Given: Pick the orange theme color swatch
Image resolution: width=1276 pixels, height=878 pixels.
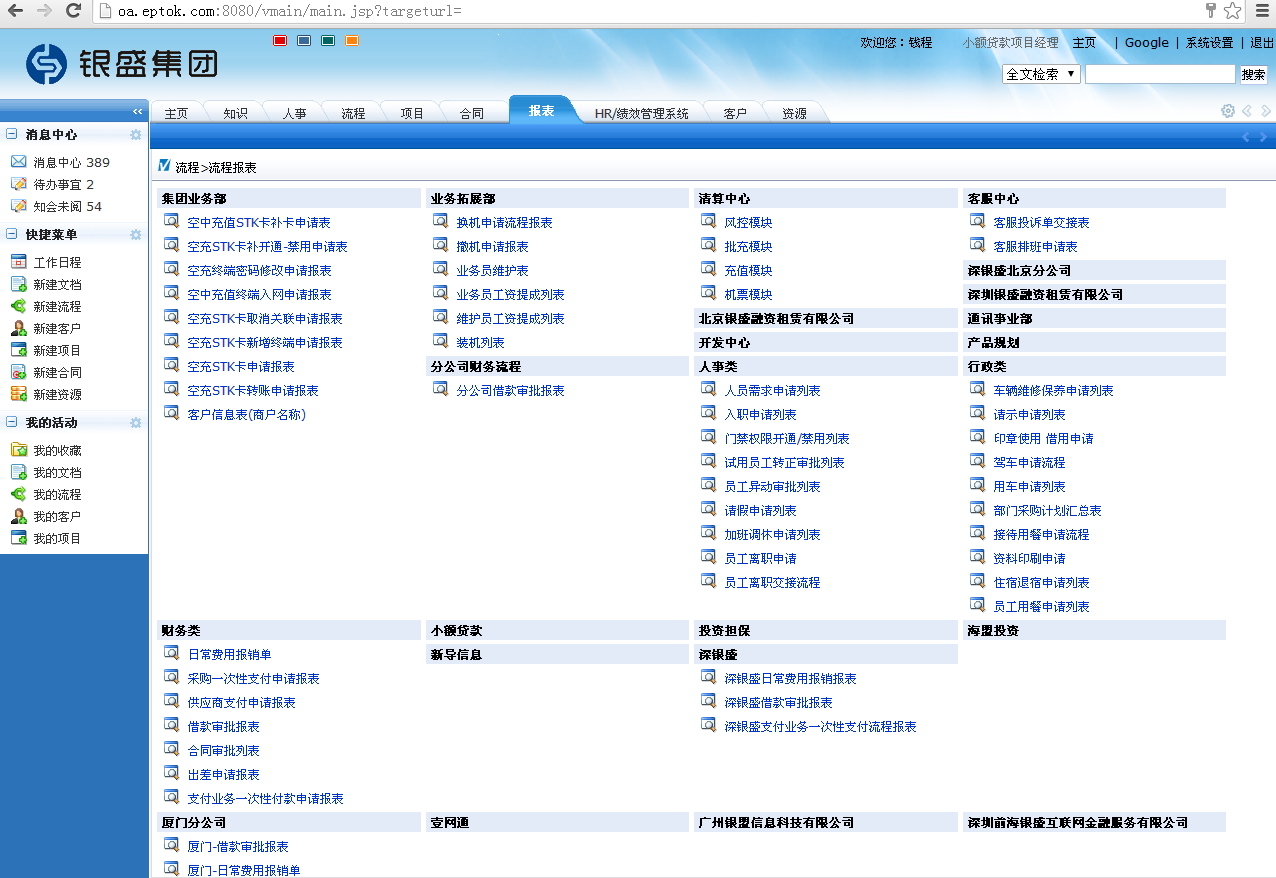Looking at the screenshot, I should pos(352,41).
